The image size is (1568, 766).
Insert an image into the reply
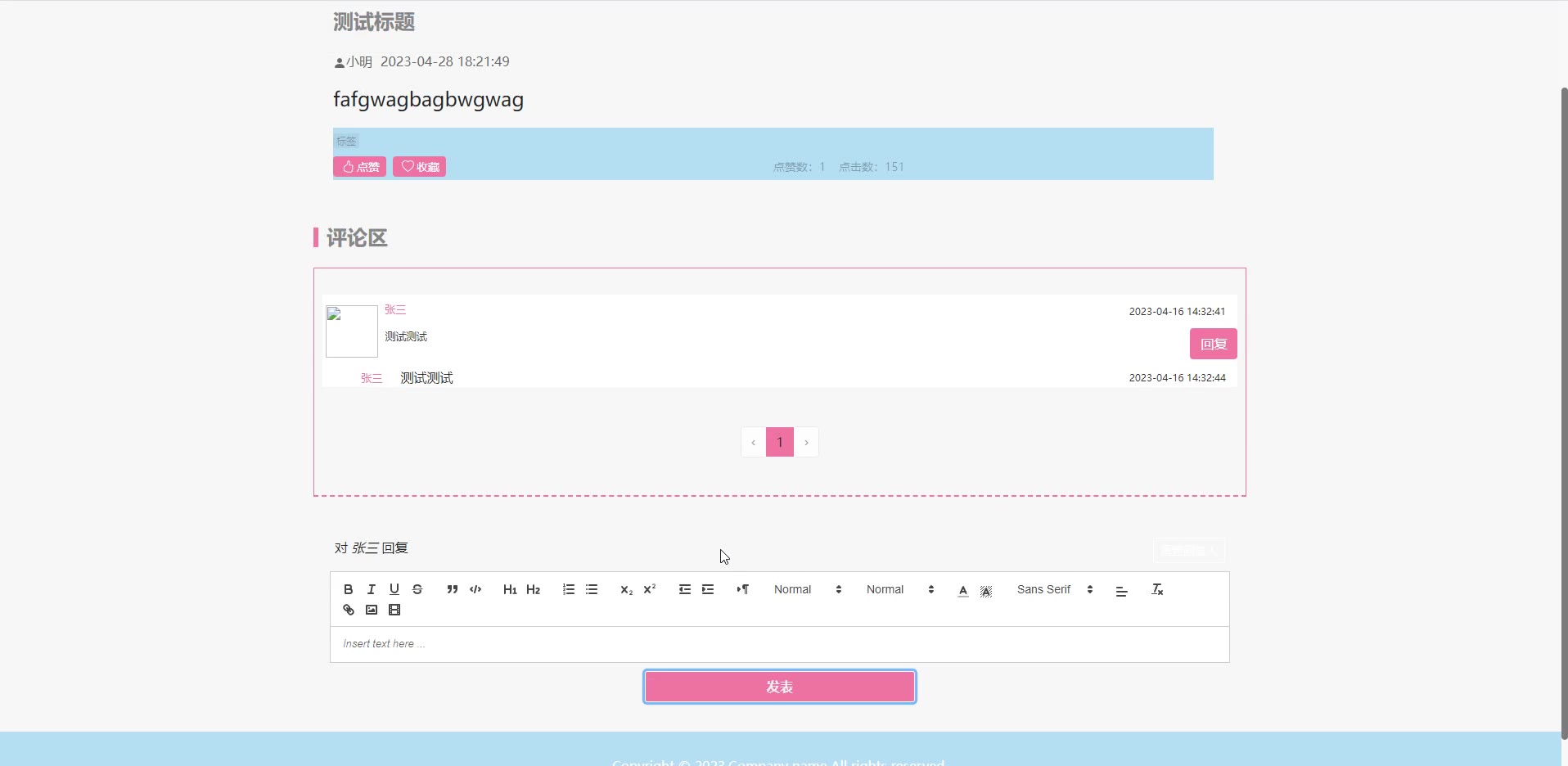click(372, 610)
